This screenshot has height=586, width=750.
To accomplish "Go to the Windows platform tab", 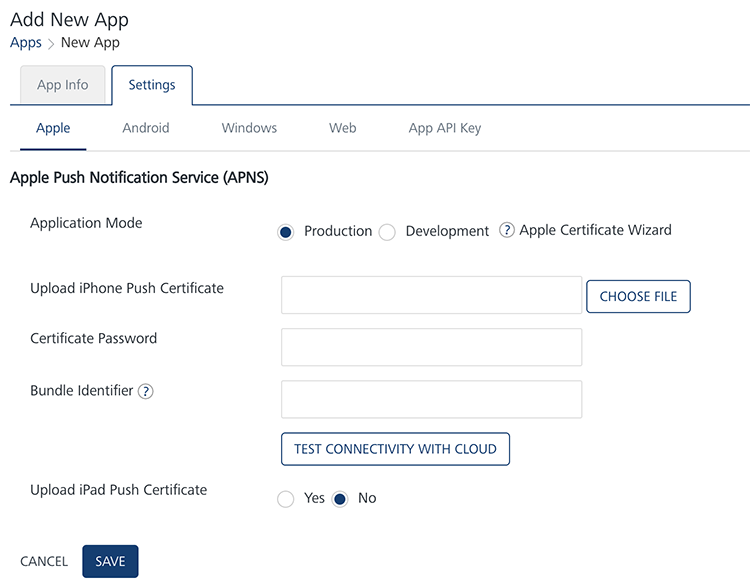I will 249,128.
